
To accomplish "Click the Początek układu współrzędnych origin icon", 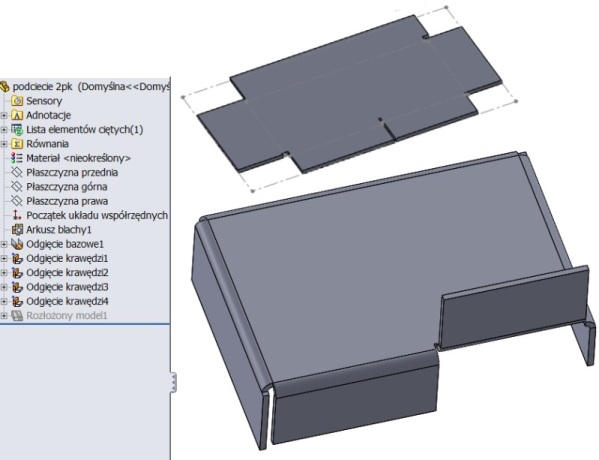I will coord(17,215).
